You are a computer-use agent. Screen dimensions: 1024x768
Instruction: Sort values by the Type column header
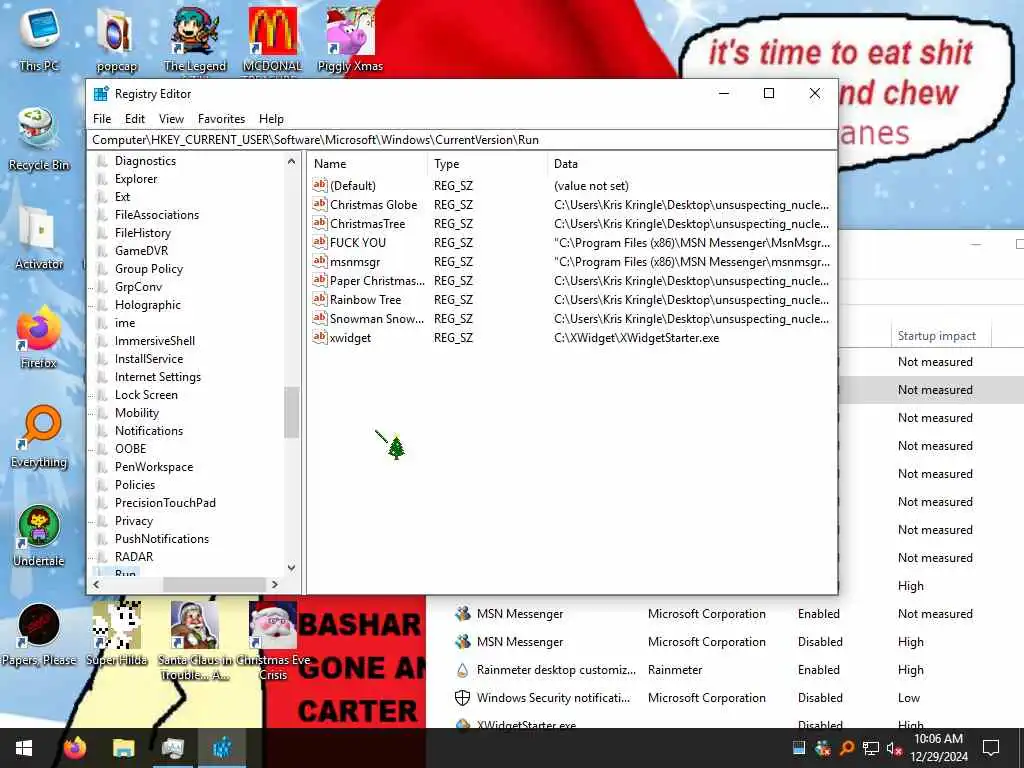487,164
